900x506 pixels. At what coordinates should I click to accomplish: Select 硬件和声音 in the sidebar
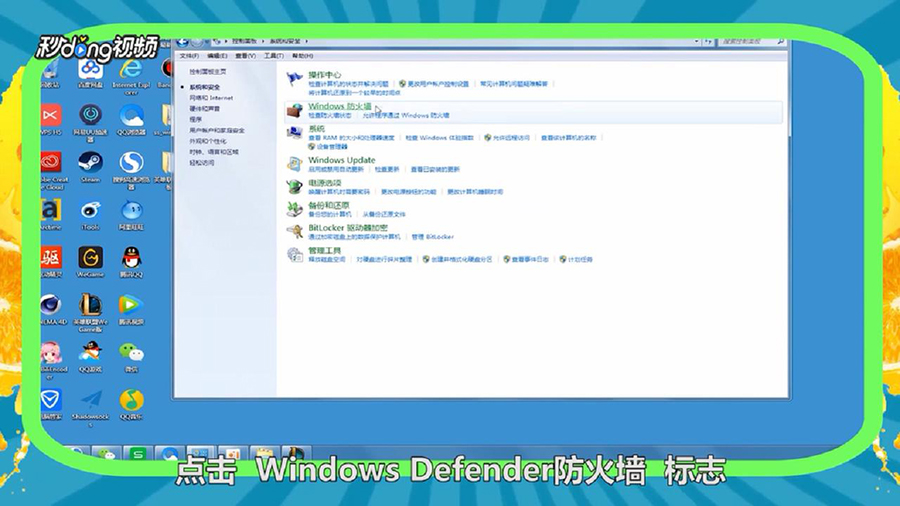204,108
